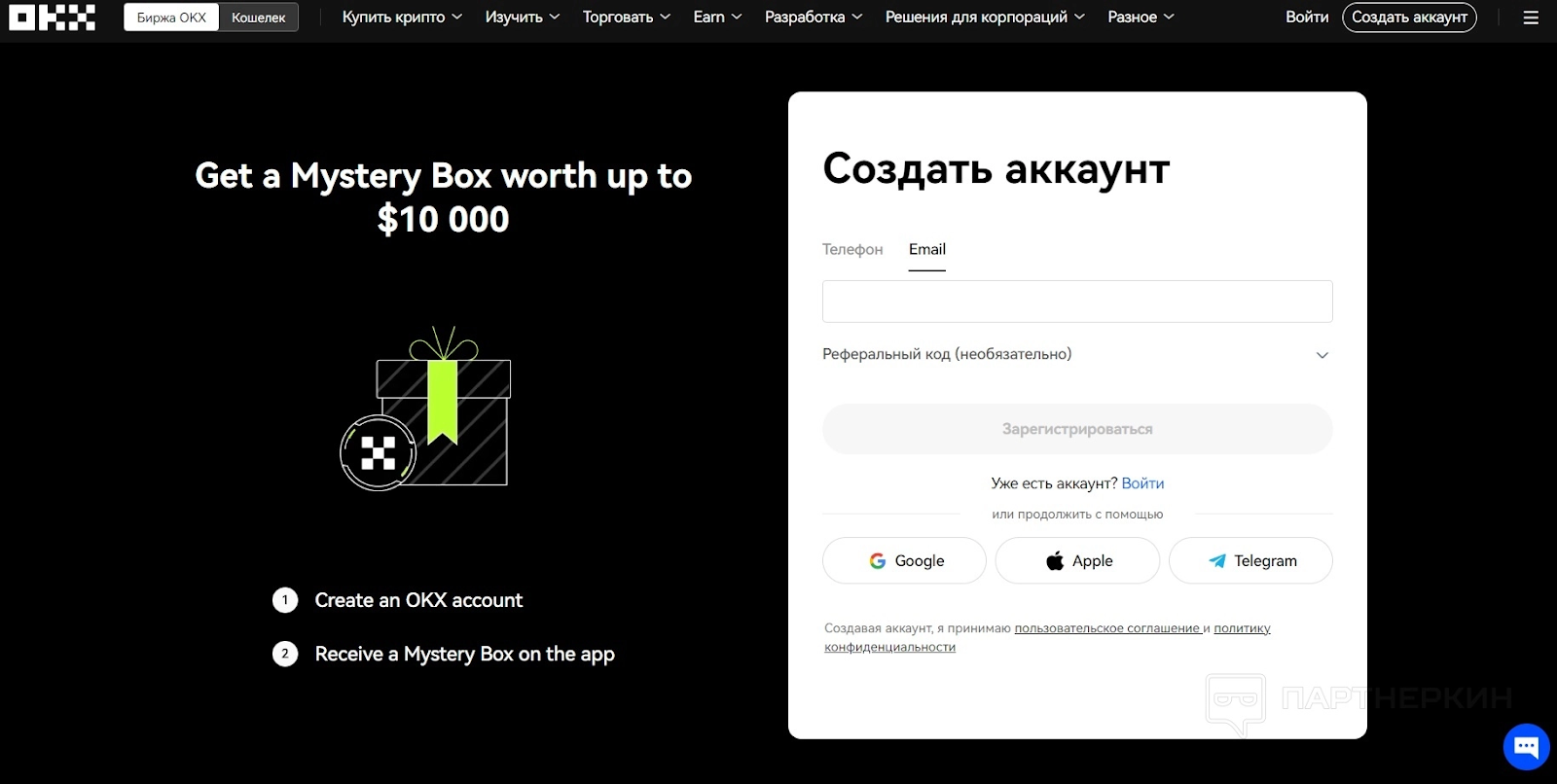The height and width of the screenshot is (784, 1557).
Task: Click Зарегистрироваться button
Action: [1077, 429]
